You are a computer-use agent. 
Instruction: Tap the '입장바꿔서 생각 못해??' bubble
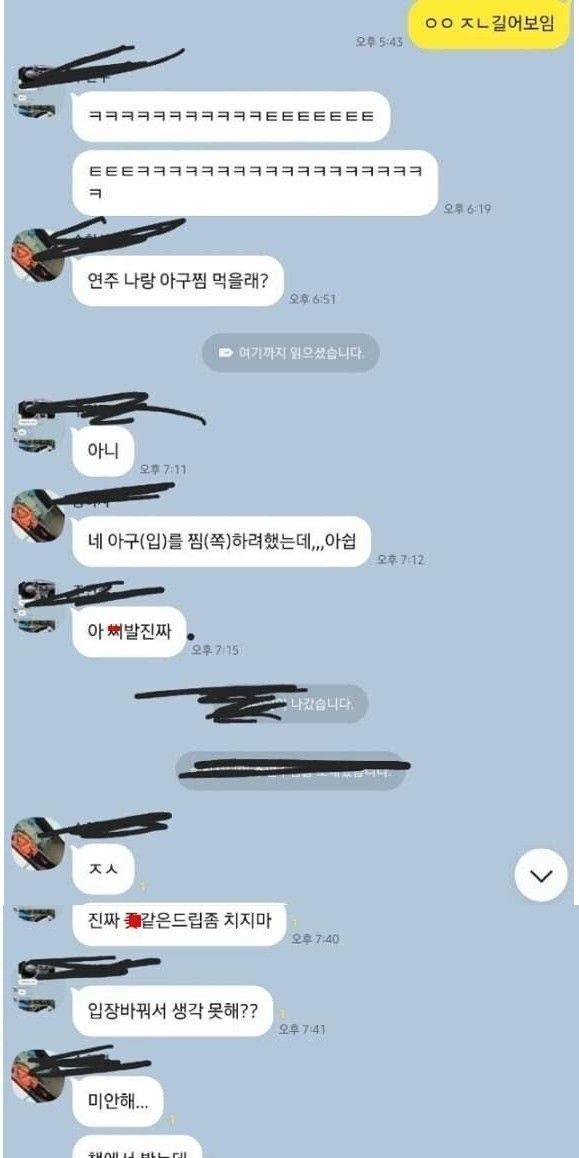[173, 1011]
